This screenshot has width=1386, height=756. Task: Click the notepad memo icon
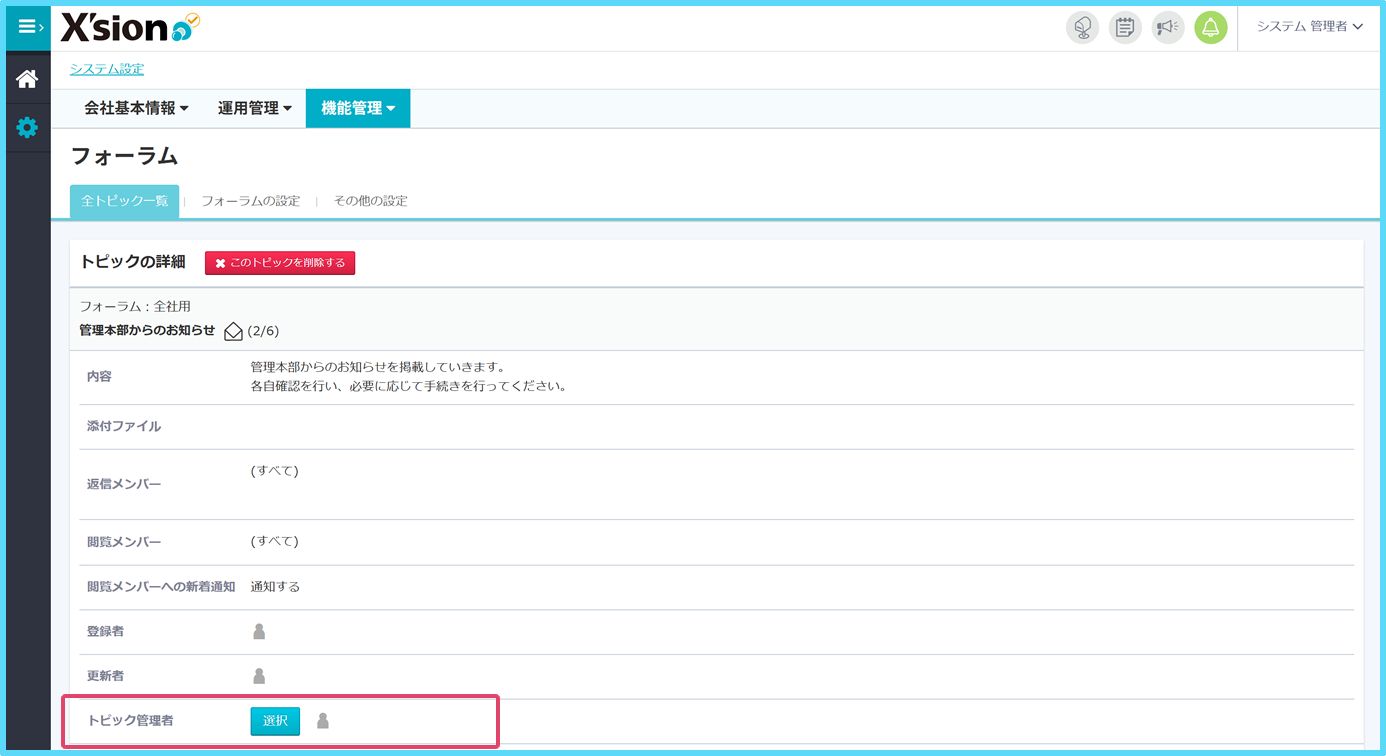point(1125,27)
